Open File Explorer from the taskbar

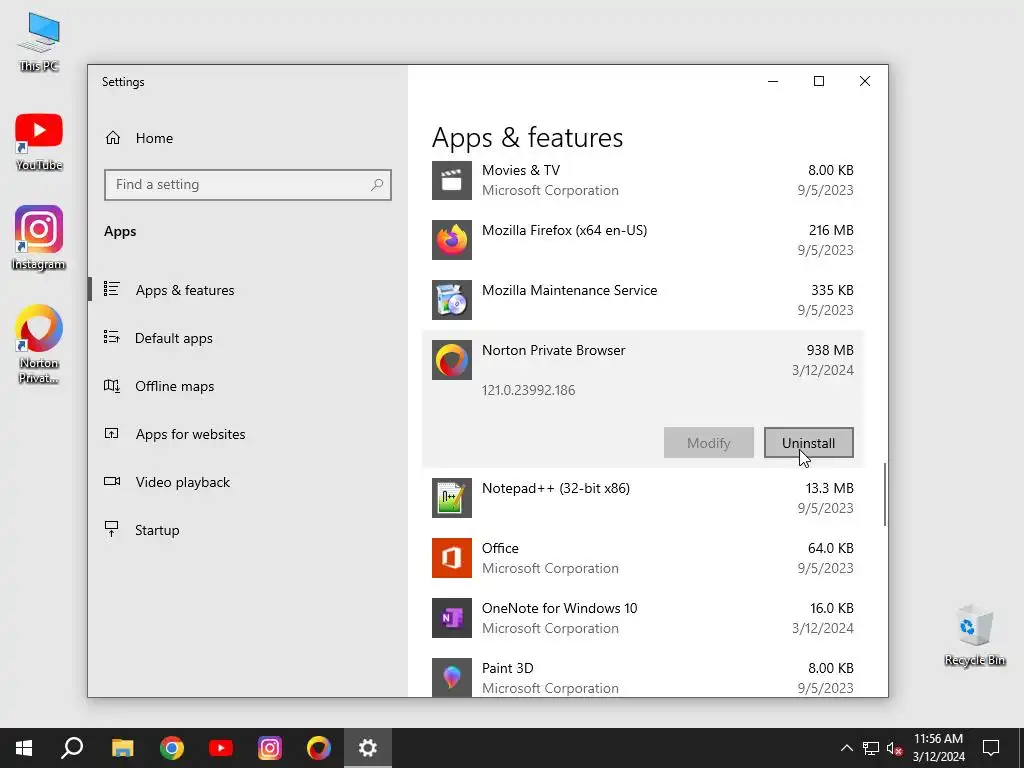point(122,748)
